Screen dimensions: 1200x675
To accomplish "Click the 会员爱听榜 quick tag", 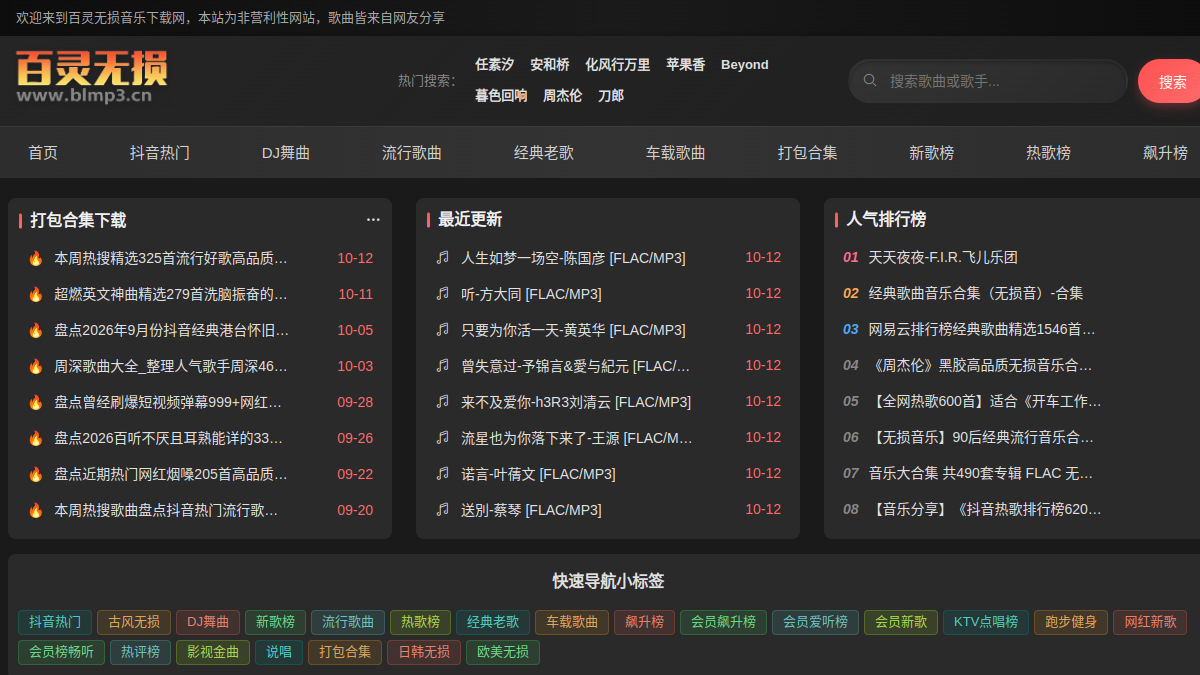I will pyautogui.click(x=815, y=622).
